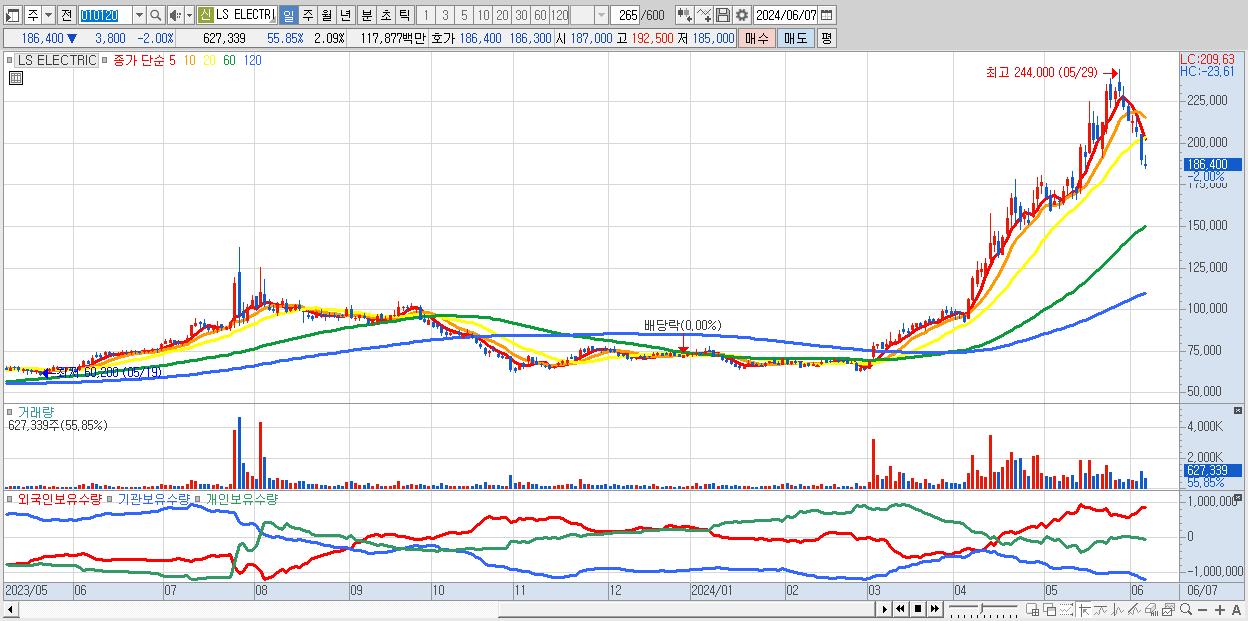Image resolution: width=1248 pixels, height=621 pixels.
Task: Click the candle count field showing 265
Action: [x=625, y=15]
